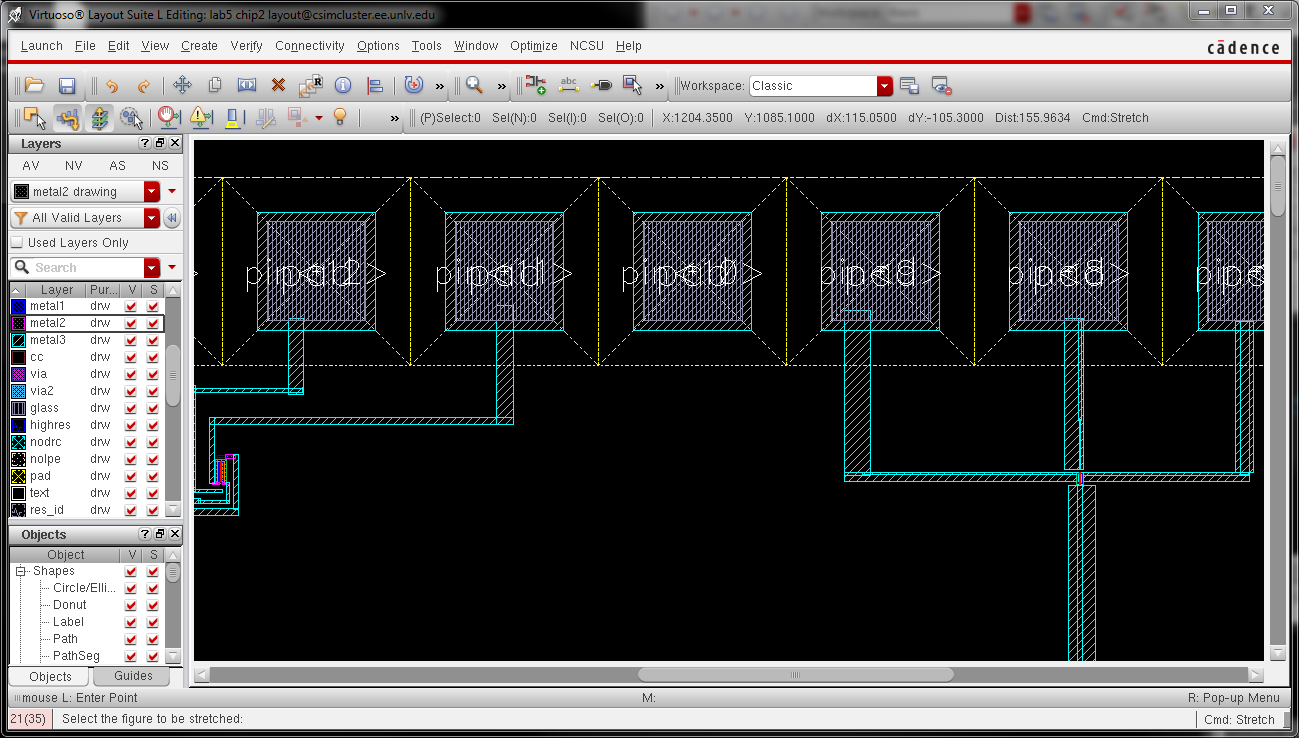Click the AV all-visible button
Screen dimensions: 1299x738
pos(31,166)
